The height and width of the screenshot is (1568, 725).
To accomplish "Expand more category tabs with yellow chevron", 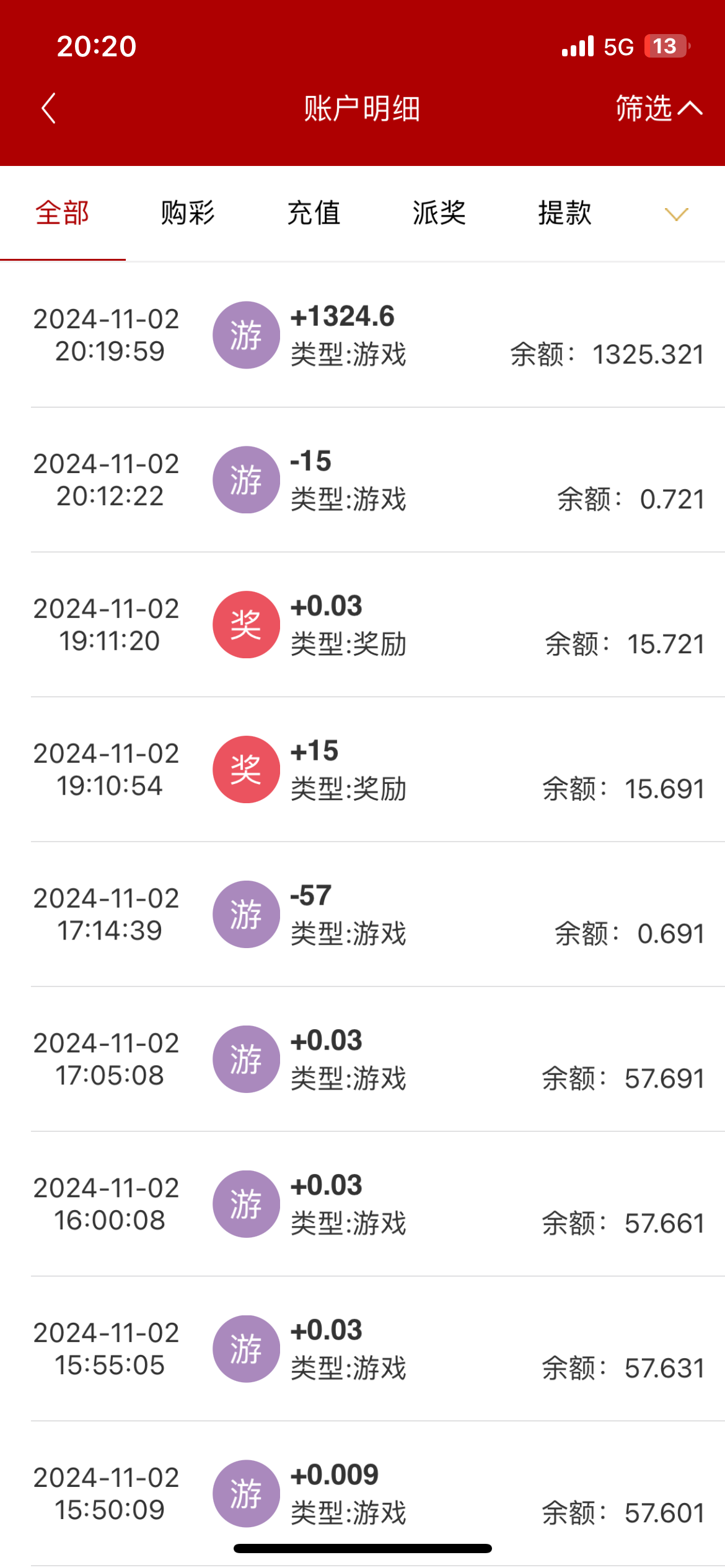I will (676, 214).
